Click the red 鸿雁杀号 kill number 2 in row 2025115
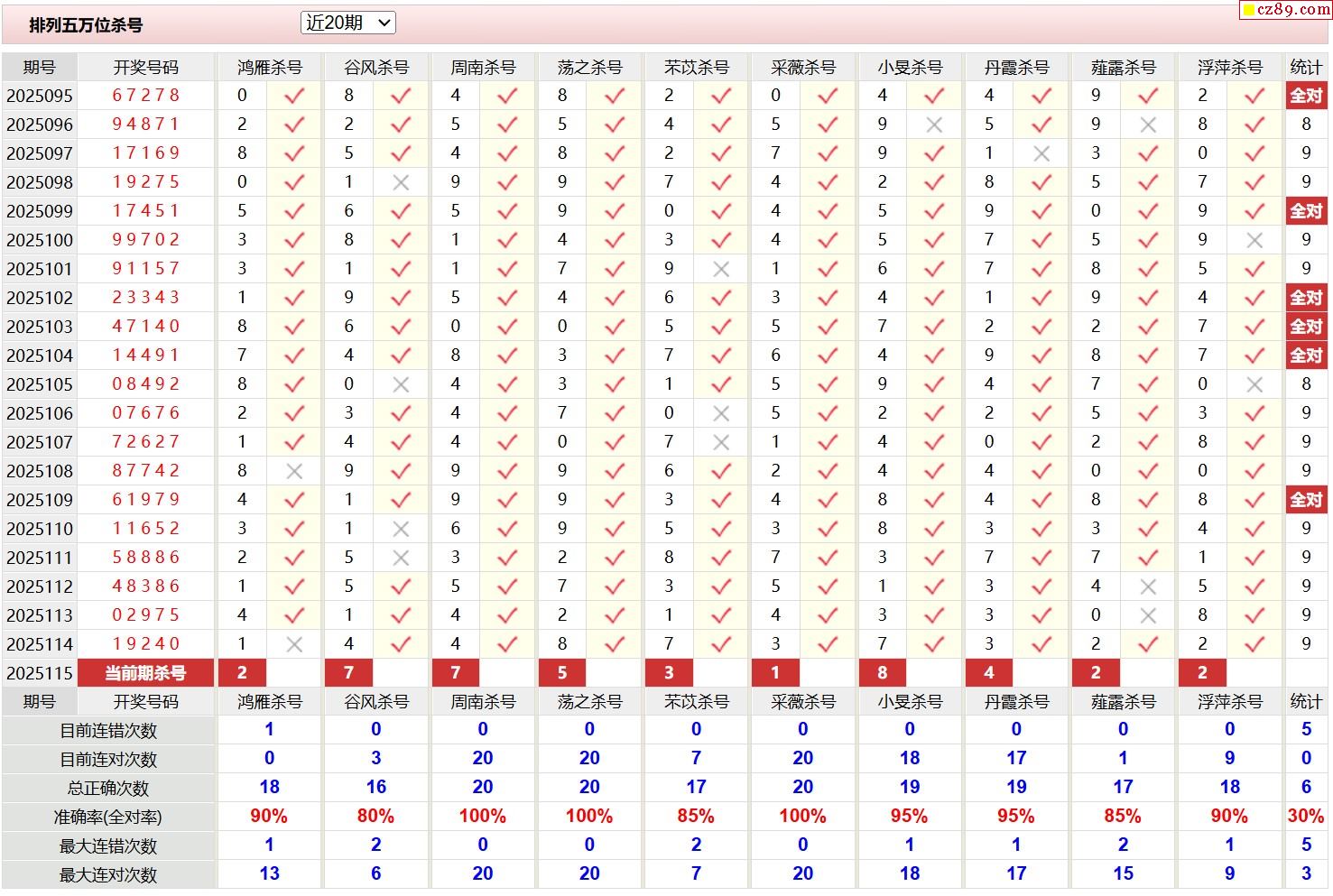This screenshot has width=1333, height=896. 242,673
